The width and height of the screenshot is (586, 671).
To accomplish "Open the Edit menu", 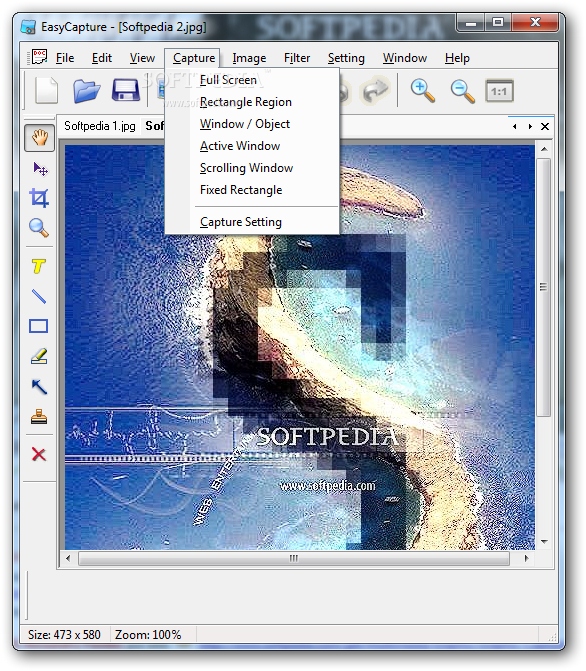I will pos(101,58).
